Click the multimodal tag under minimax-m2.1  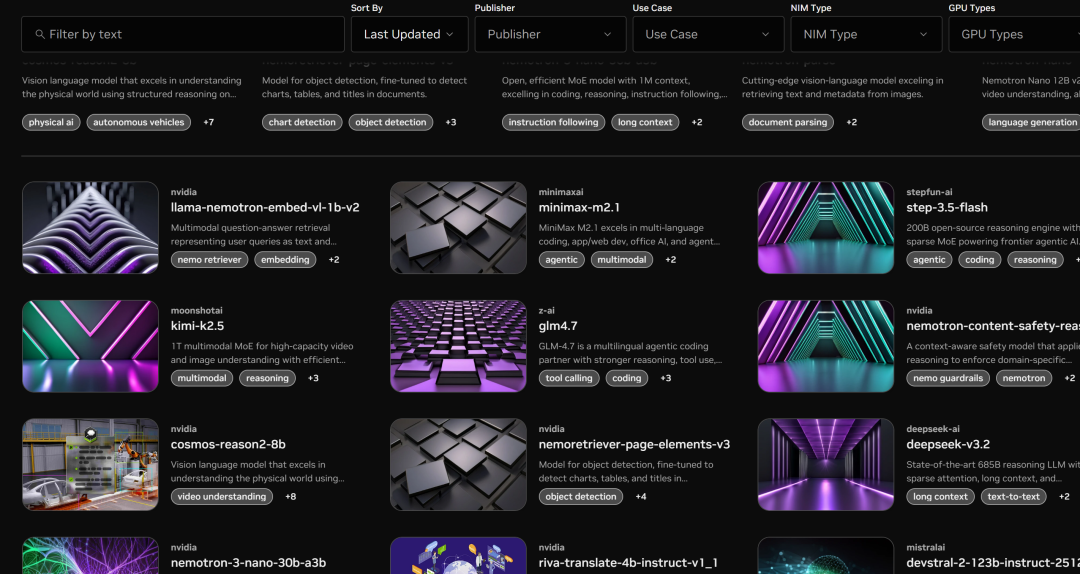pos(621,260)
